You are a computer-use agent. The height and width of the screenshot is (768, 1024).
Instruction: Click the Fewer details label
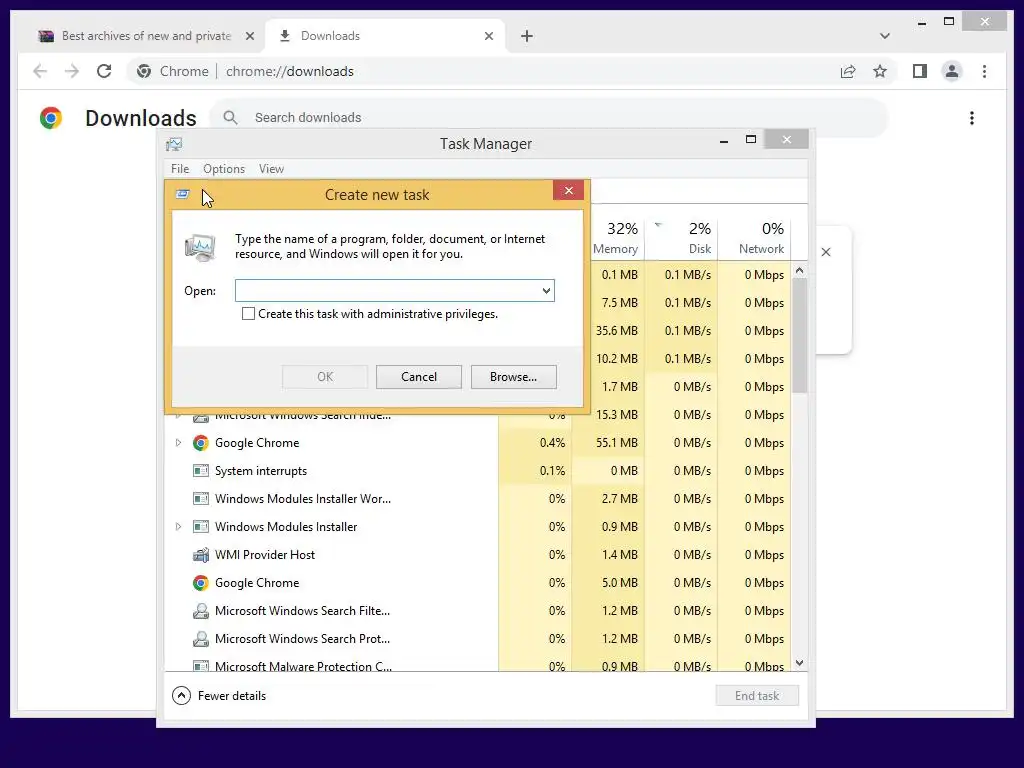[232, 696]
